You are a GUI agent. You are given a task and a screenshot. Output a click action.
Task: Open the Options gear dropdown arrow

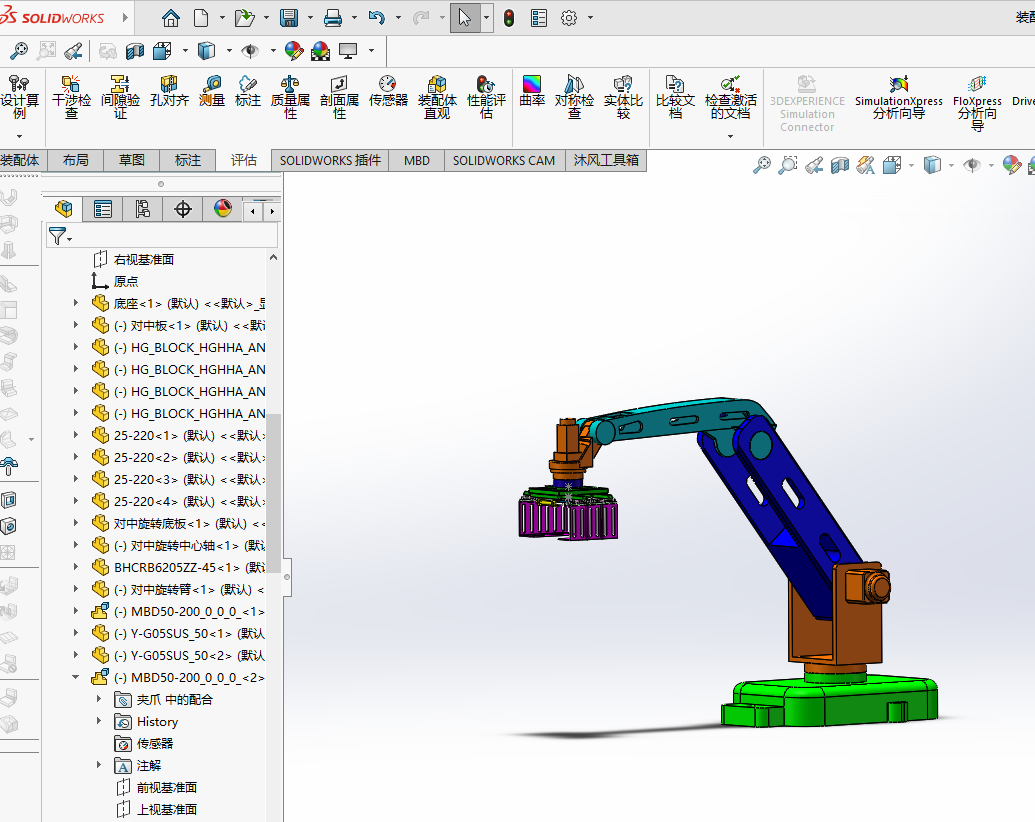[590, 18]
